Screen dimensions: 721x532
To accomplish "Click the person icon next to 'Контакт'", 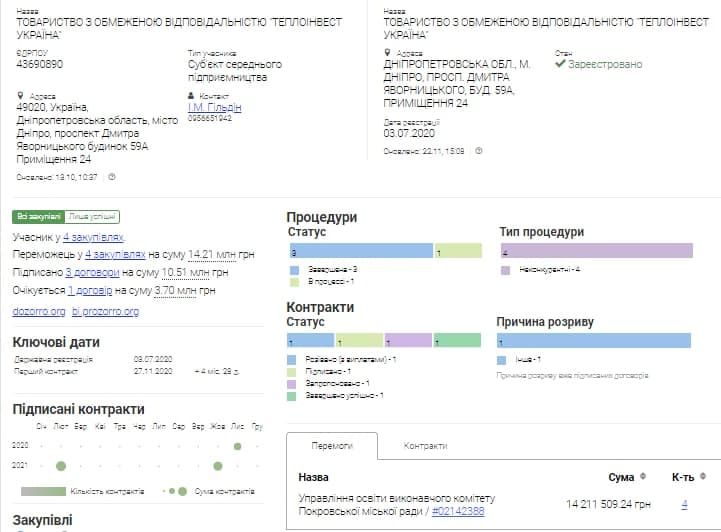I will click(x=191, y=96).
